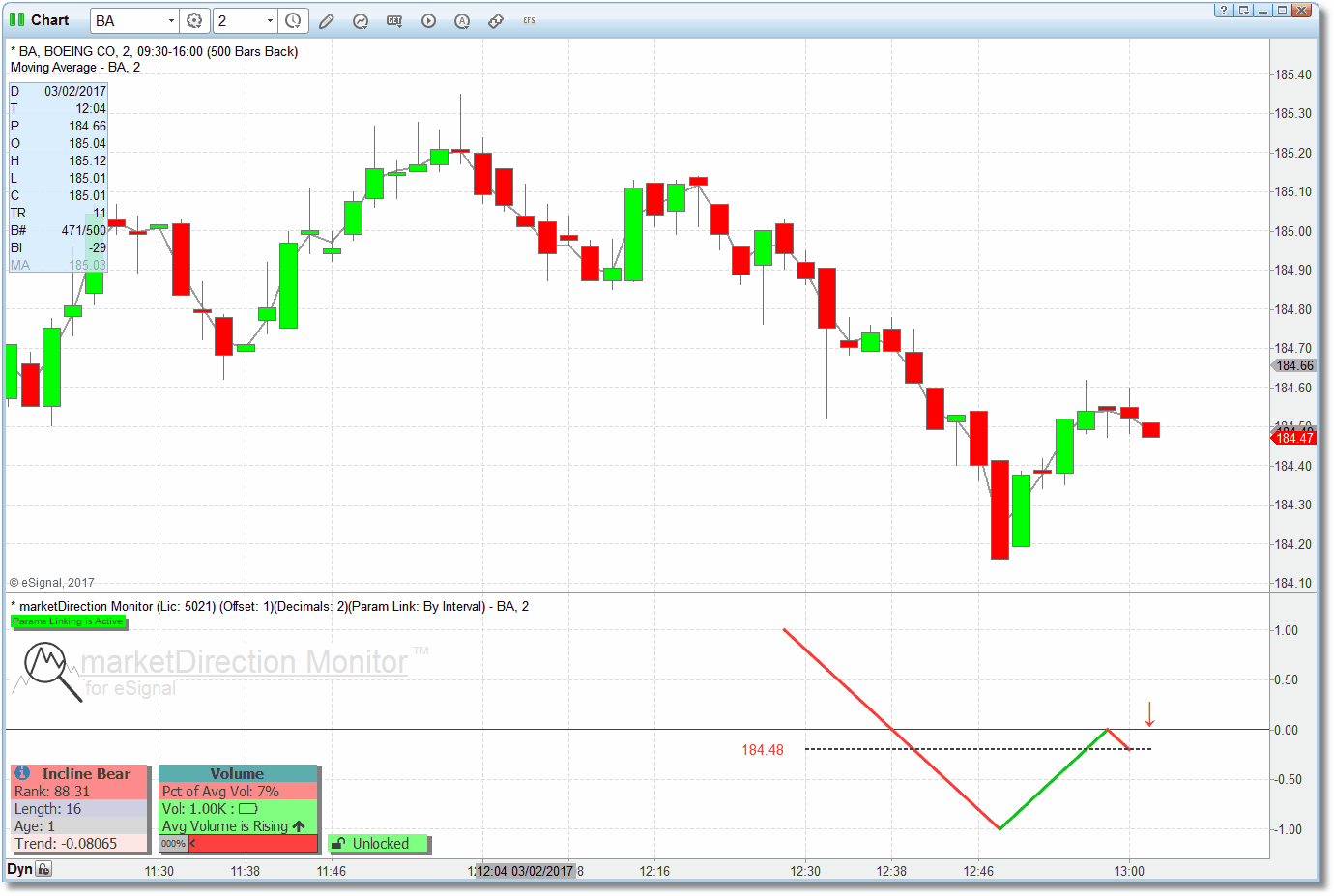Click the red 184.47 price marker

1293,438
